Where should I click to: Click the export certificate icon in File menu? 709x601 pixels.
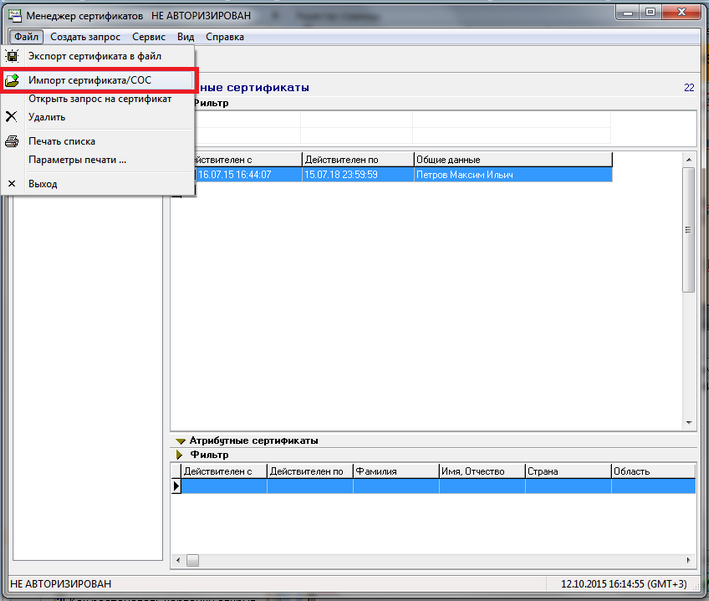(13, 56)
